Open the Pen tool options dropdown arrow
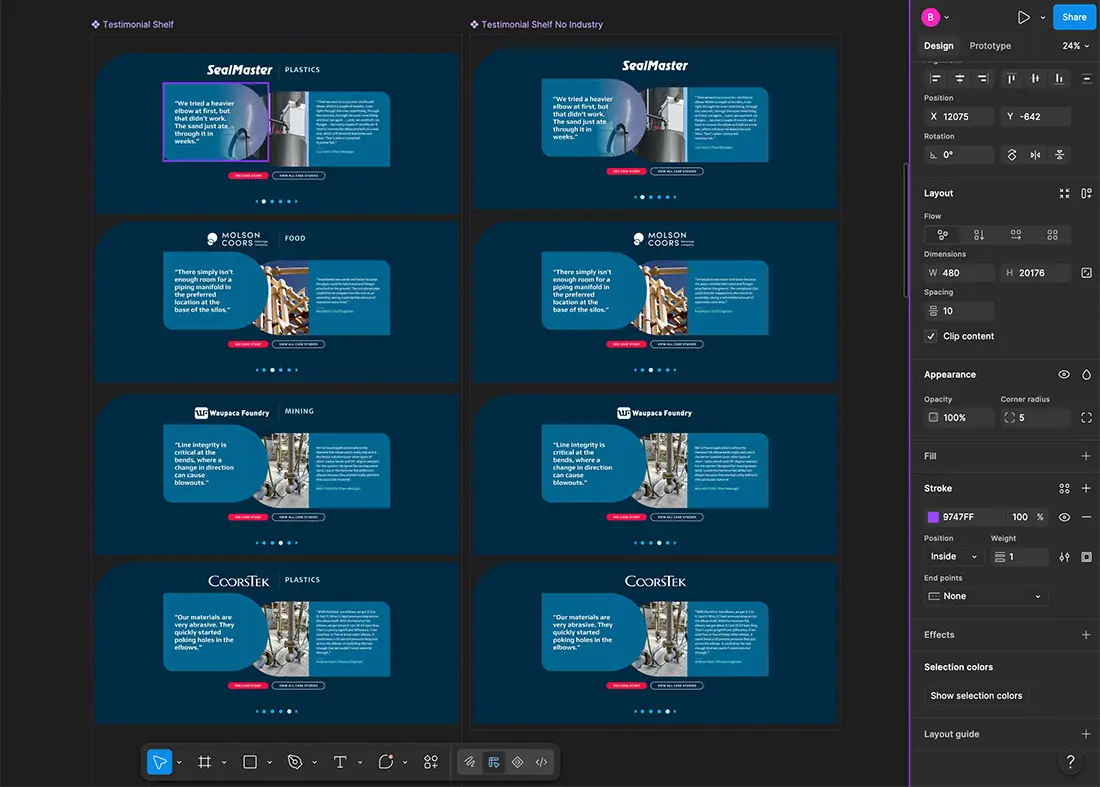This screenshot has width=1100, height=787. coord(314,762)
